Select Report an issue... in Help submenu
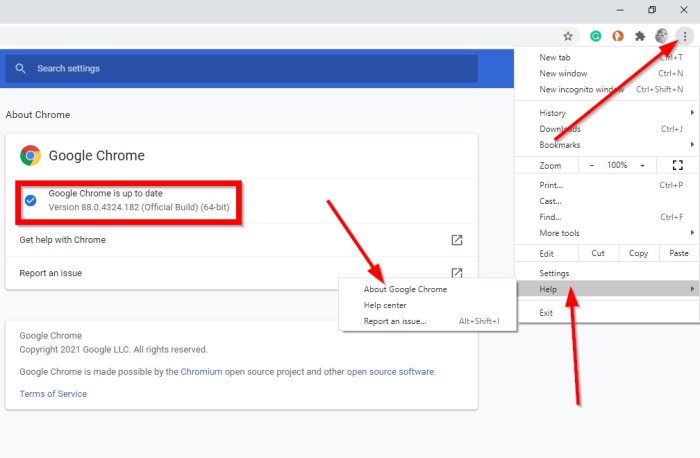This screenshot has width=700, height=458. pos(428,321)
